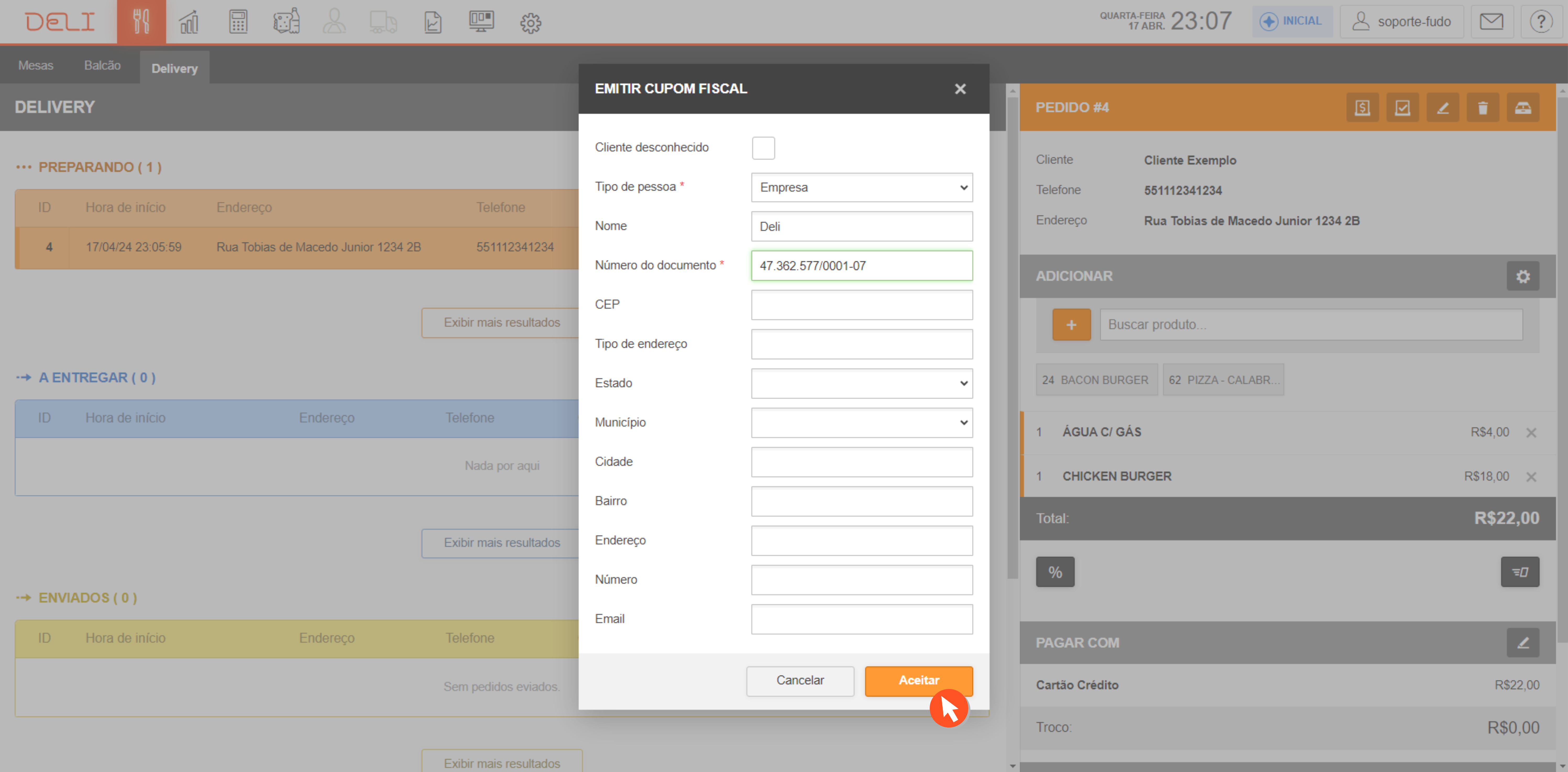Screen dimensions: 1568x772
Task: Click the trash delete icon in Pedido #4 header
Action: (1483, 108)
